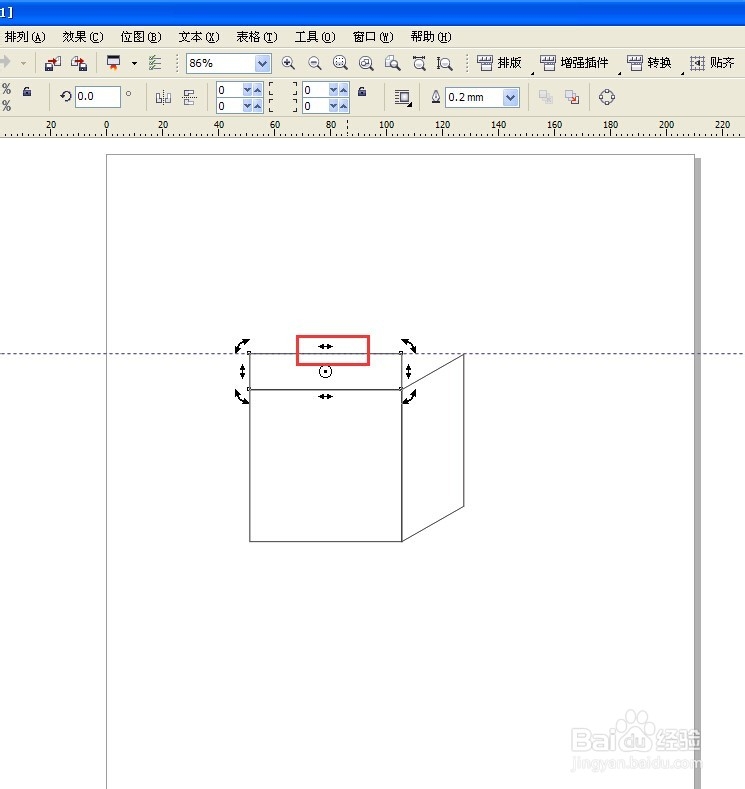Click the top horizontal skew handle
This screenshot has width=745, height=789.
tap(325, 346)
